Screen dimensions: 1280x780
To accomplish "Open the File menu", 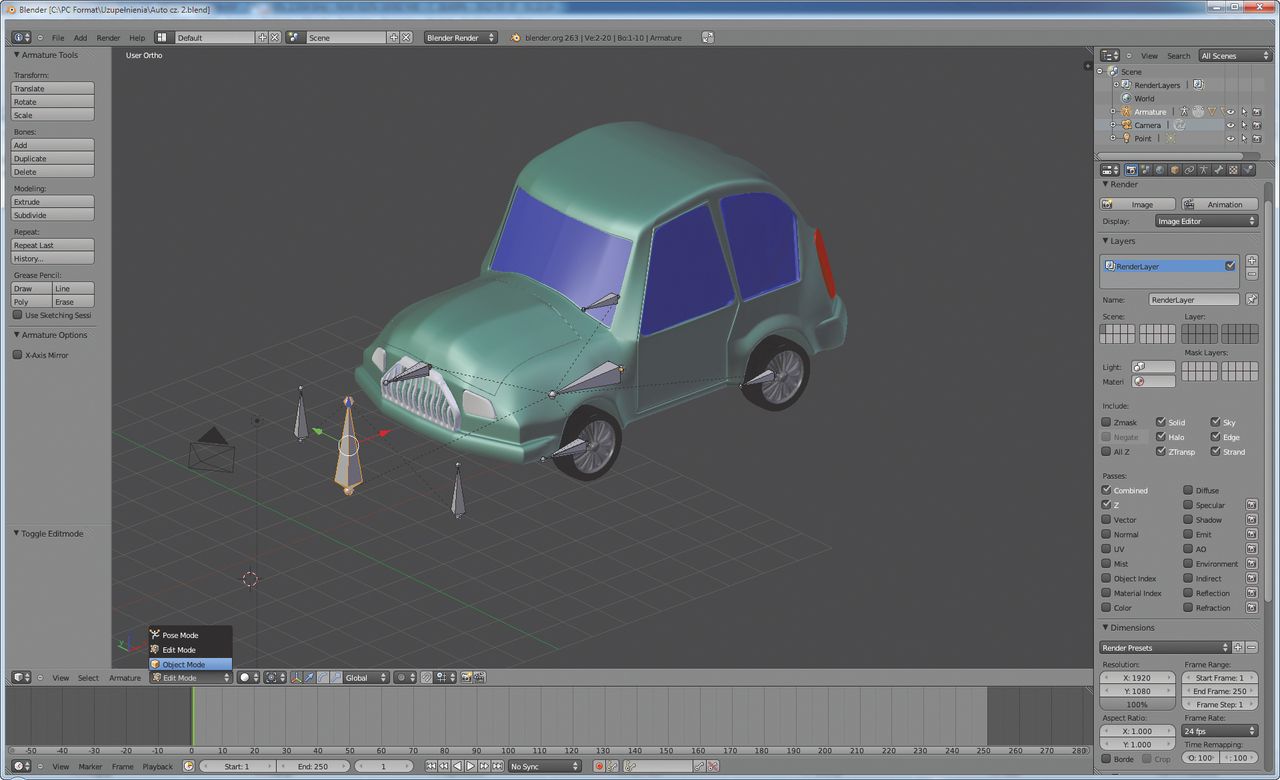I will click(x=58, y=38).
